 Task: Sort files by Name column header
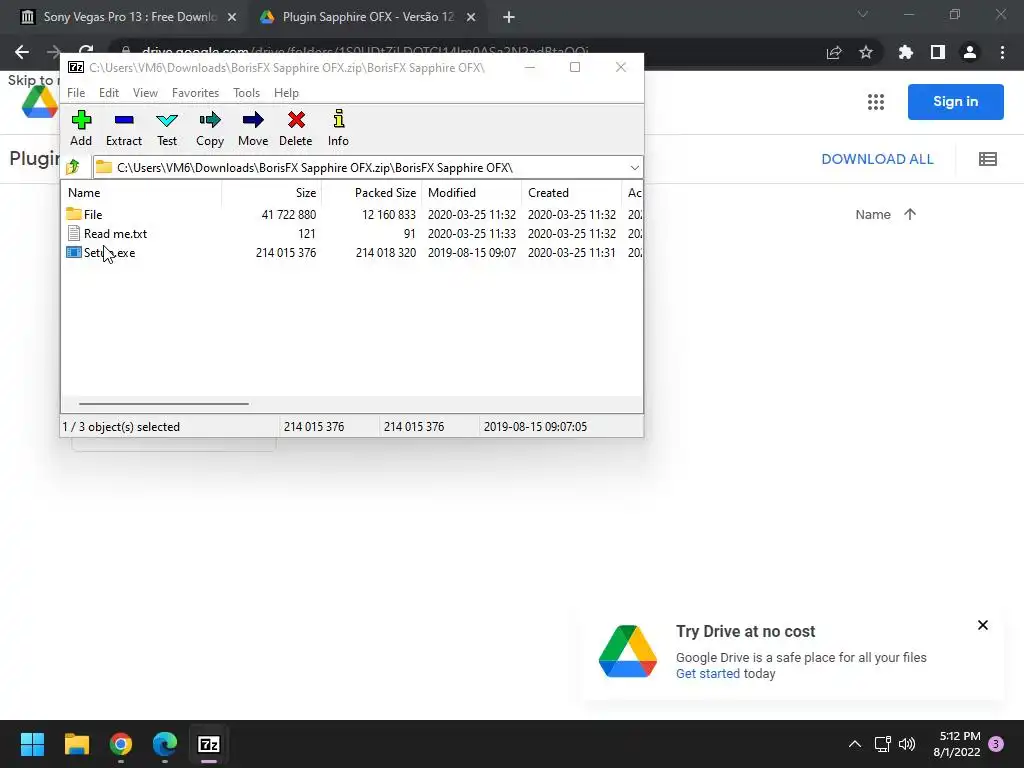[x=142, y=193]
